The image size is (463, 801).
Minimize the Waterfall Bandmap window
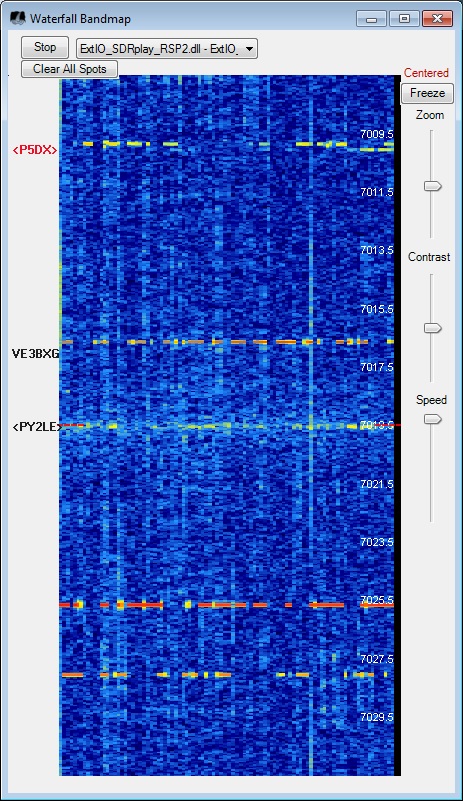pos(372,19)
